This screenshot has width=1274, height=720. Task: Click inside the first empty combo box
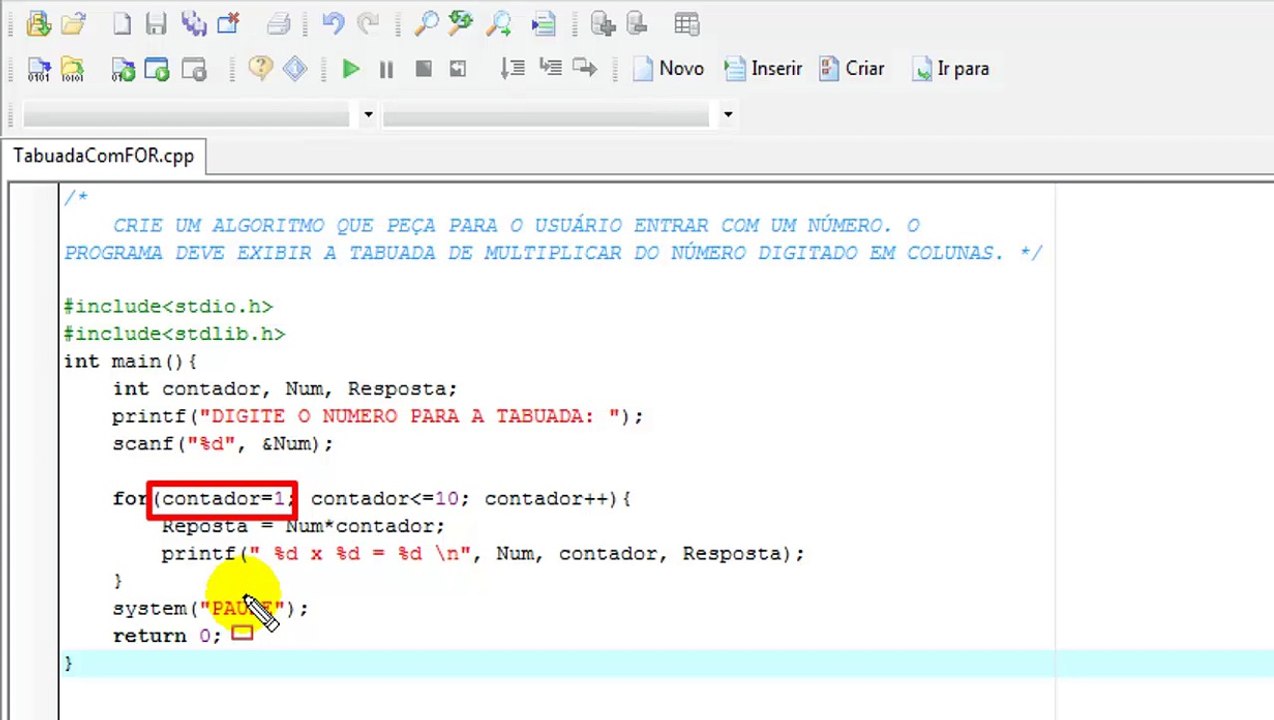tap(186, 115)
